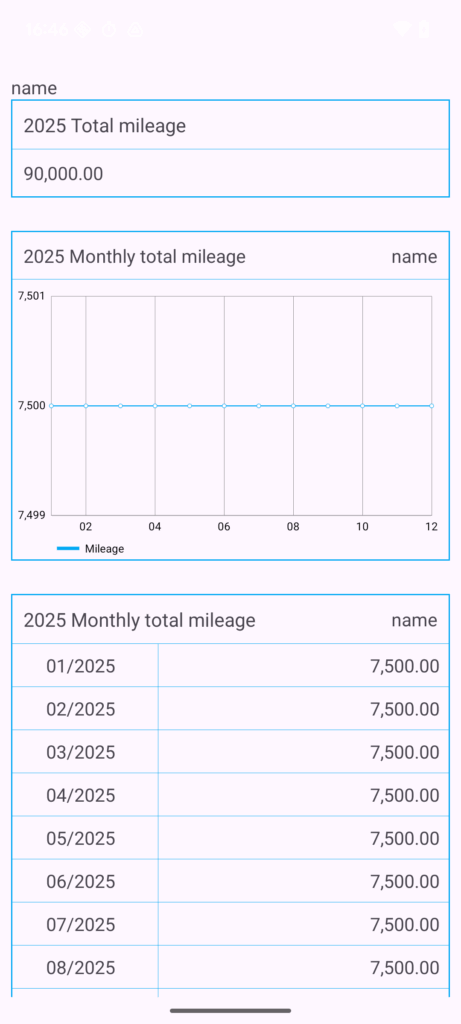Tap the 7,501 y-axis label
461x1024 pixels.
pyautogui.click(x=31, y=296)
